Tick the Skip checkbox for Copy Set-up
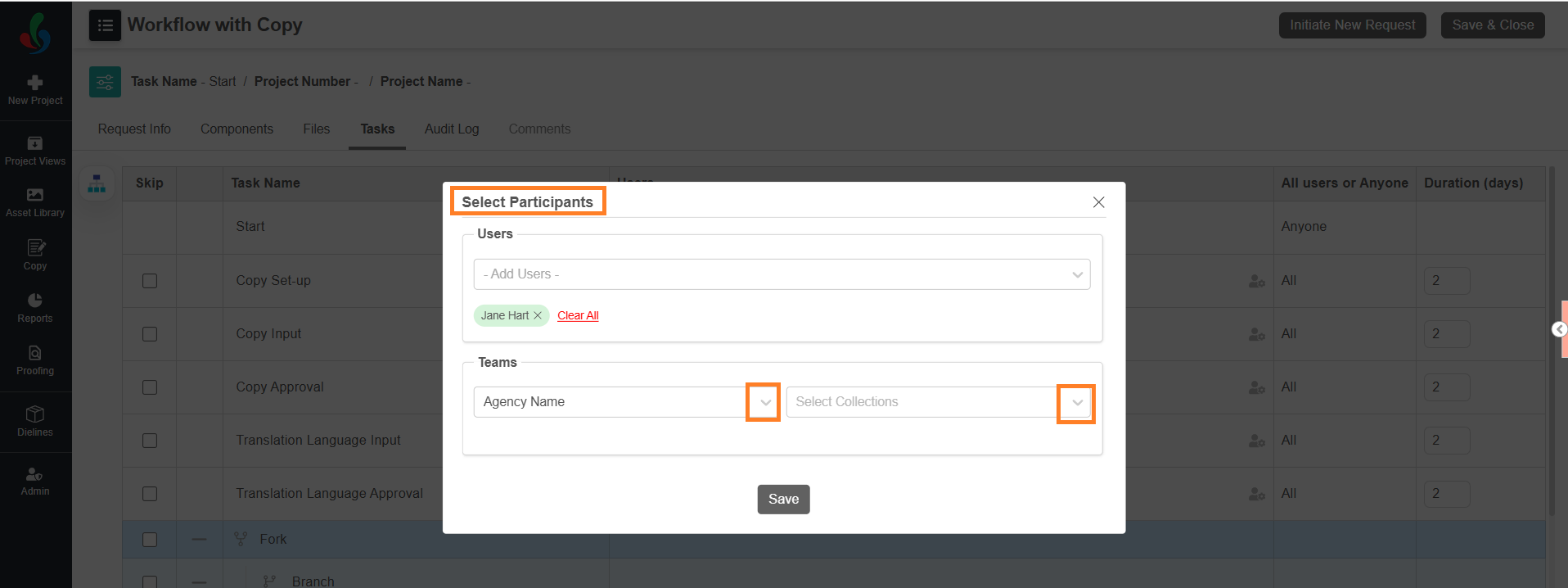Viewport: 1568px width, 588px height. (x=150, y=281)
